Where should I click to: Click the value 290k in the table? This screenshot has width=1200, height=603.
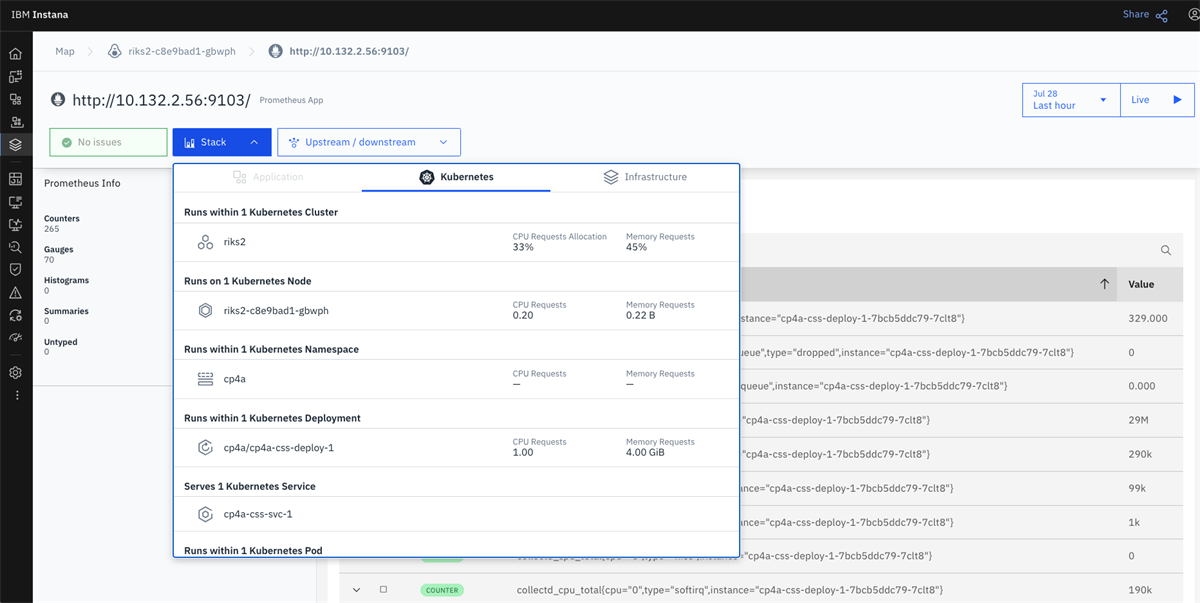[x=1140, y=454]
